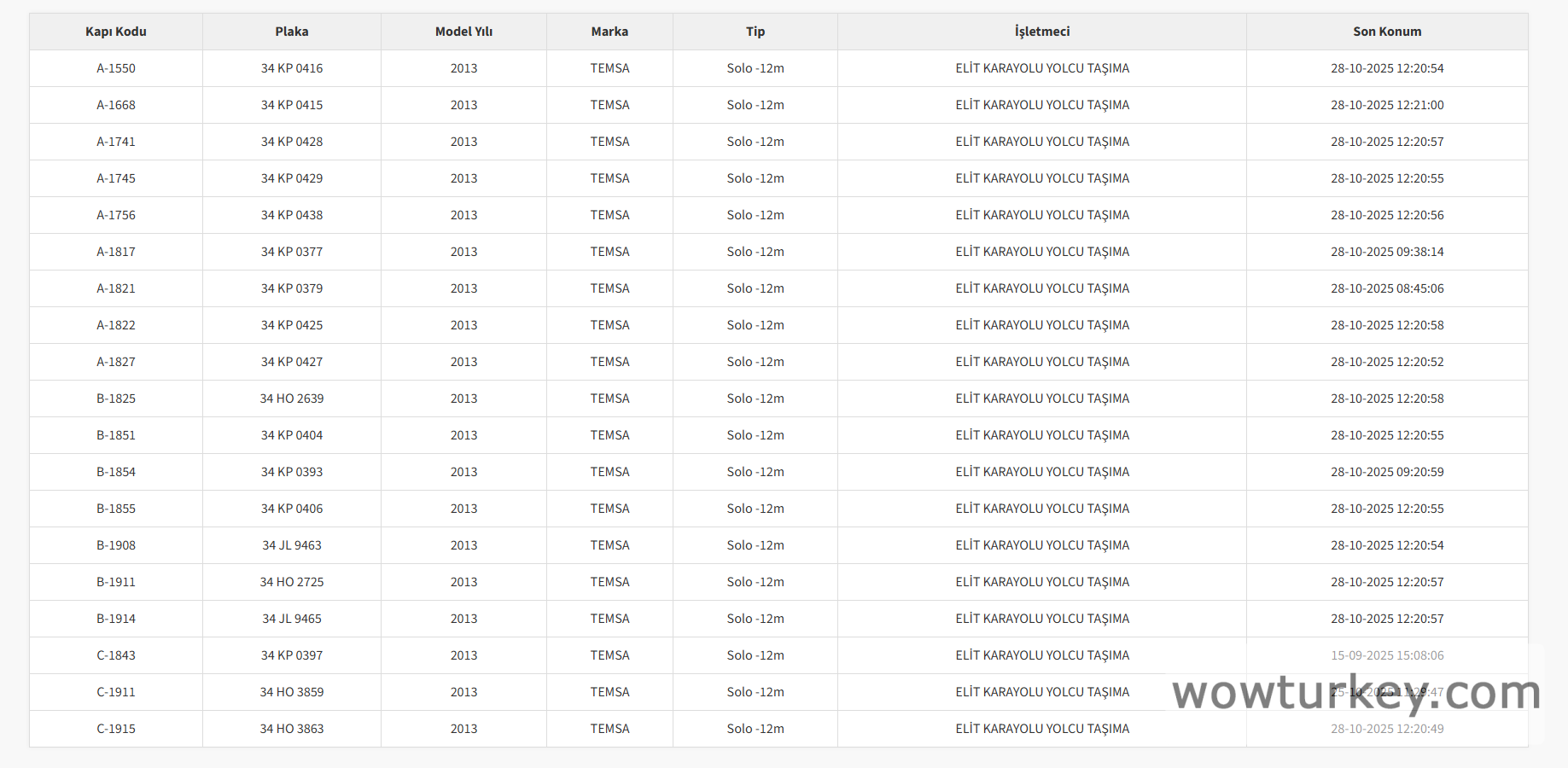1568x768 pixels.
Task: Click plate 34 HO 3859
Action: [292, 692]
